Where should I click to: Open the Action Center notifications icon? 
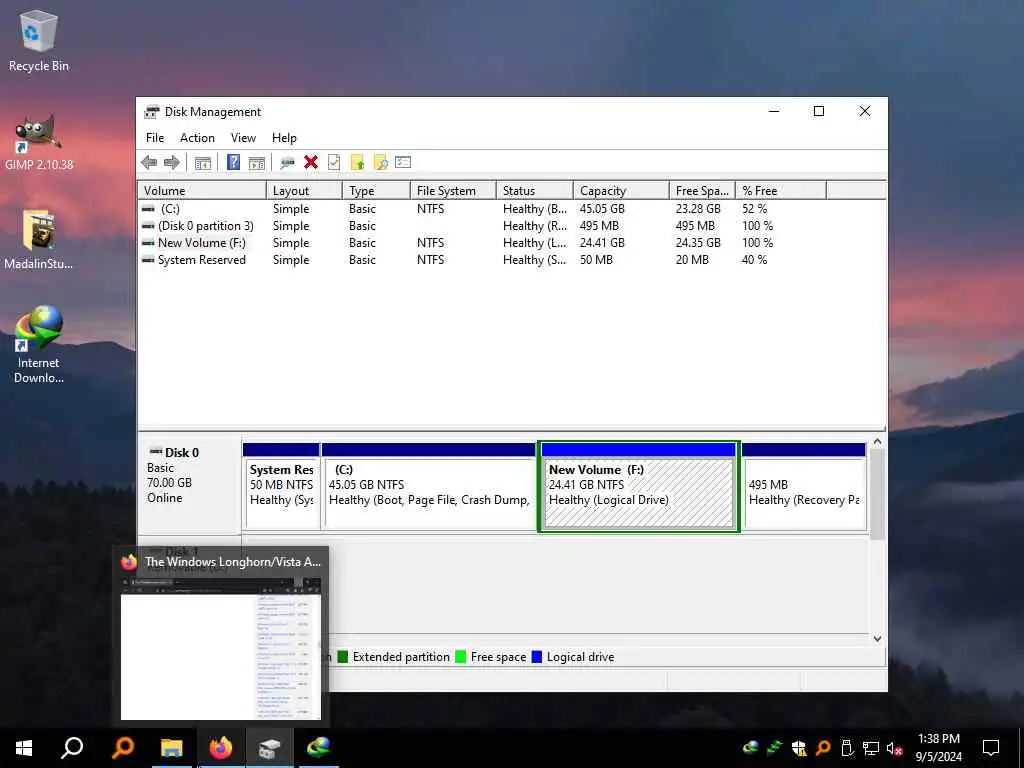click(x=991, y=748)
